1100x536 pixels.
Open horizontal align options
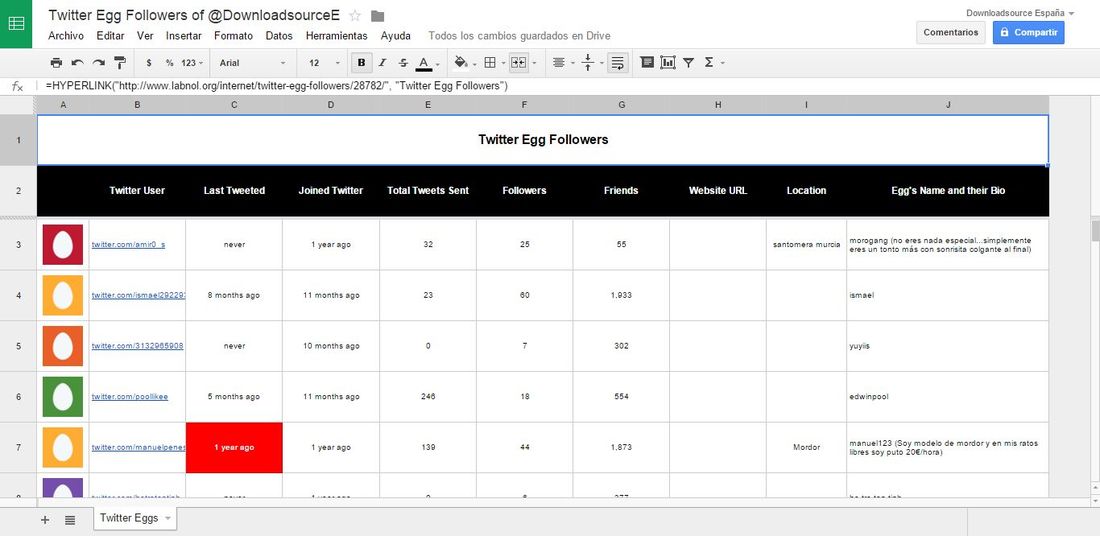click(x=558, y=63)
